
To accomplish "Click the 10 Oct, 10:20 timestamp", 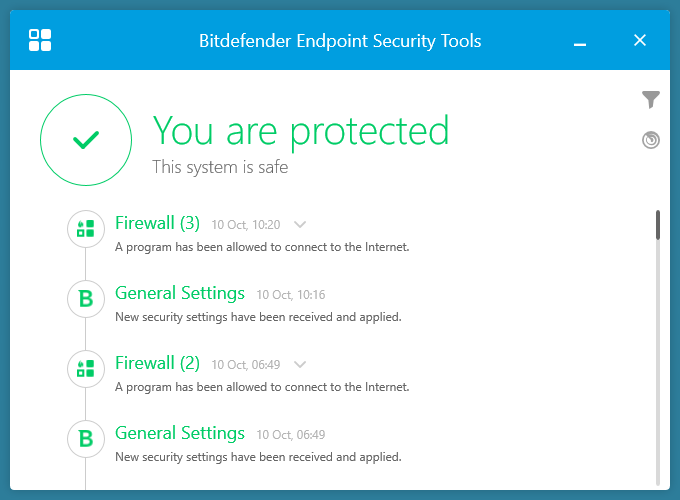I will tap(246, 225).
